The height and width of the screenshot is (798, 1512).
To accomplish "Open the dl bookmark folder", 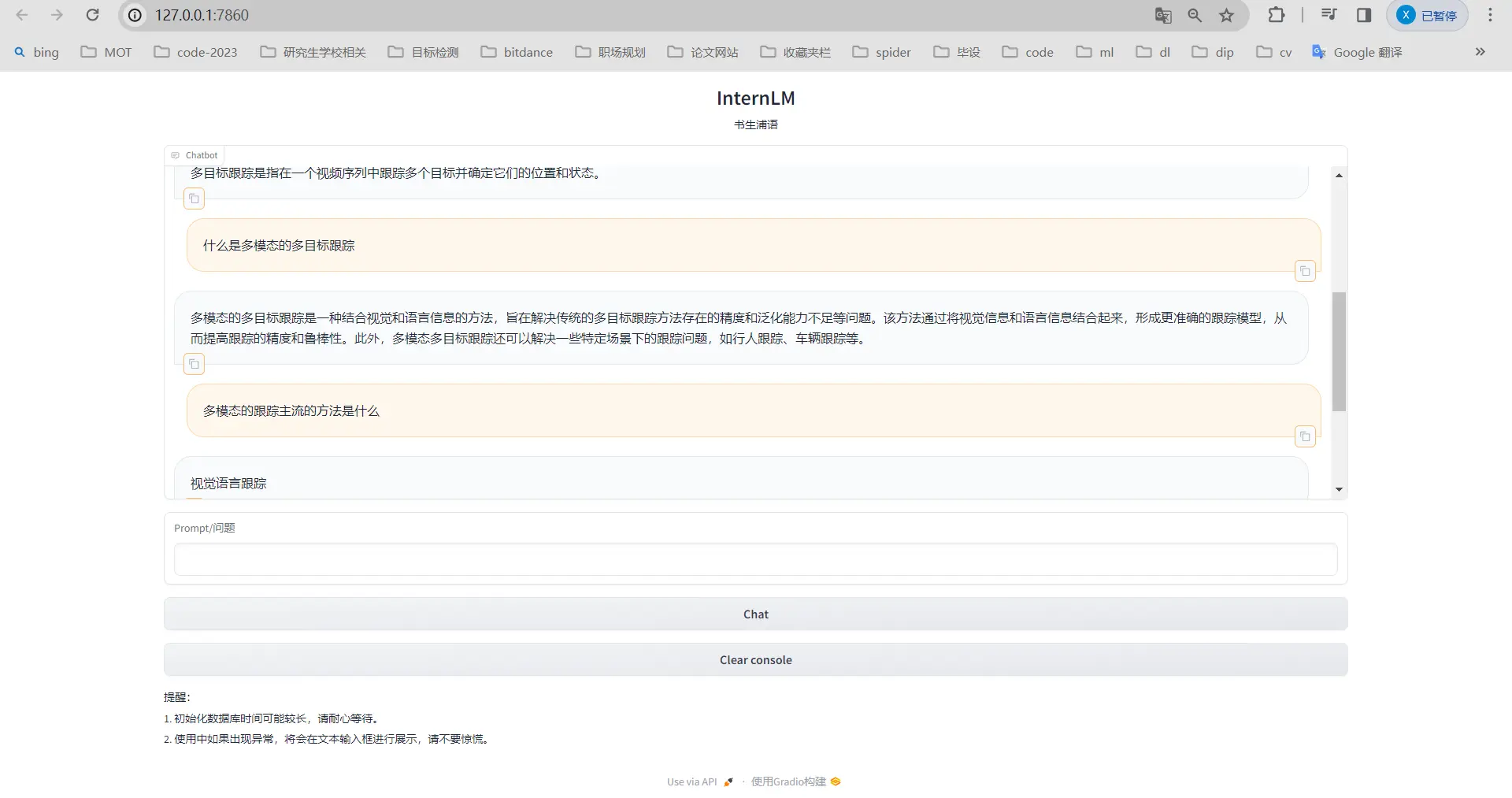I will pos(1153,52).
